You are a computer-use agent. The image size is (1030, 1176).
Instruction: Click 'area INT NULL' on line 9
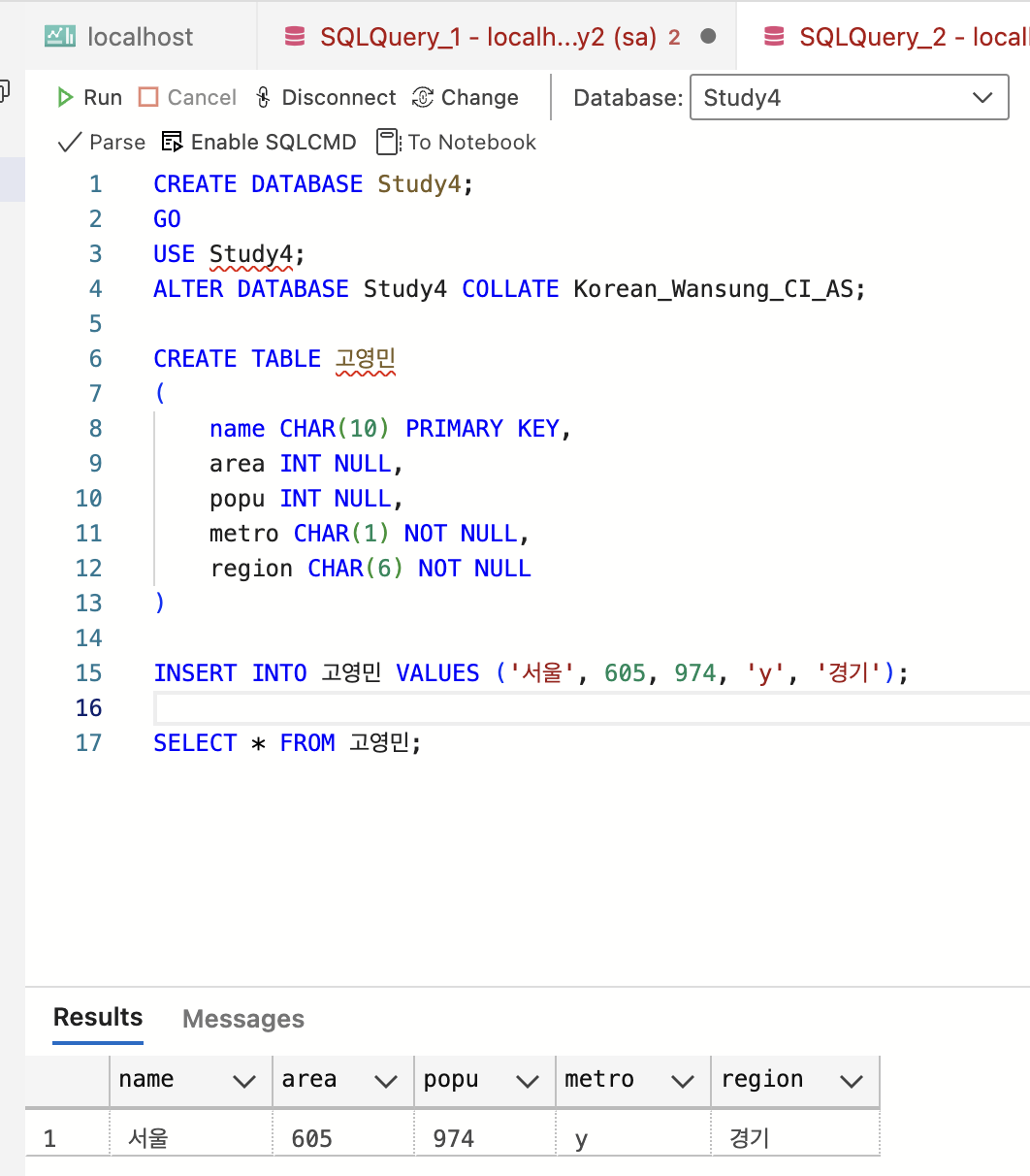point(300,464)
